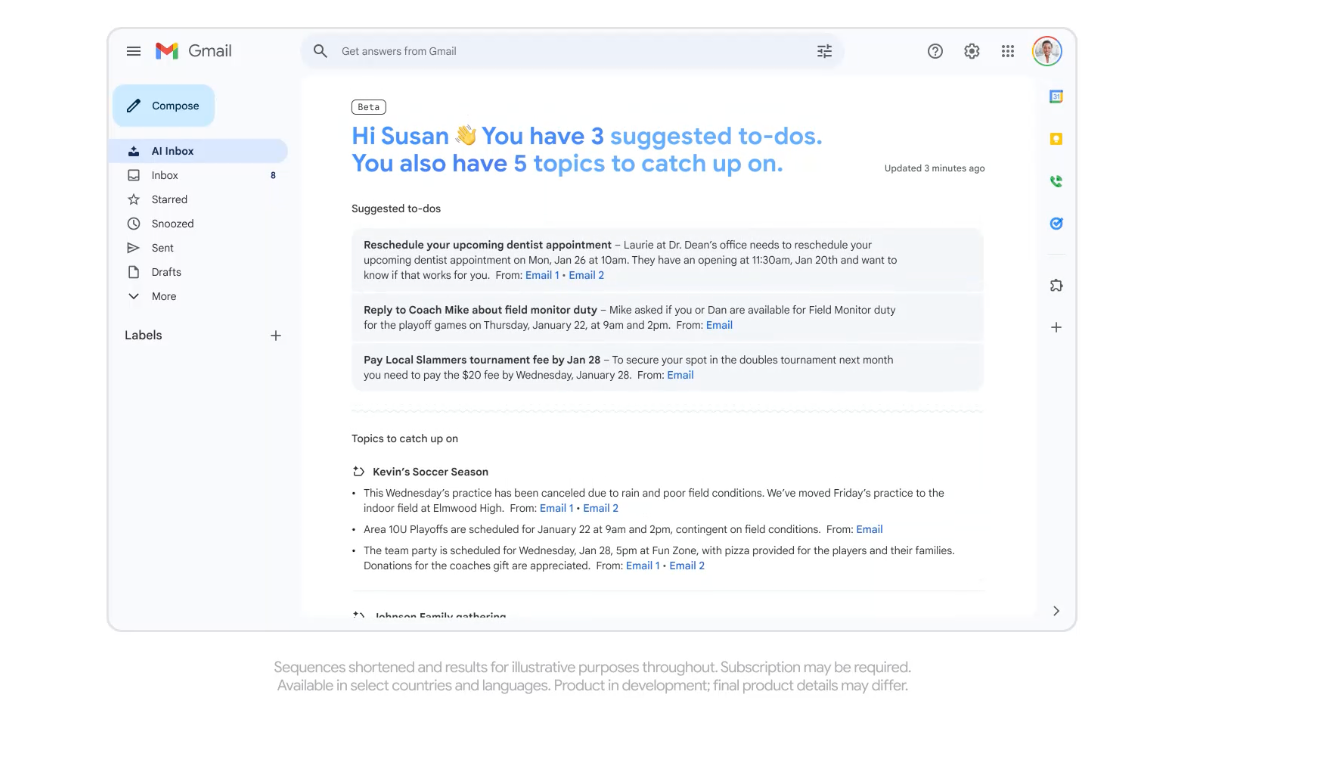Open Google Keep side panel
The image size is (1326, 762).
[1056, 139]
